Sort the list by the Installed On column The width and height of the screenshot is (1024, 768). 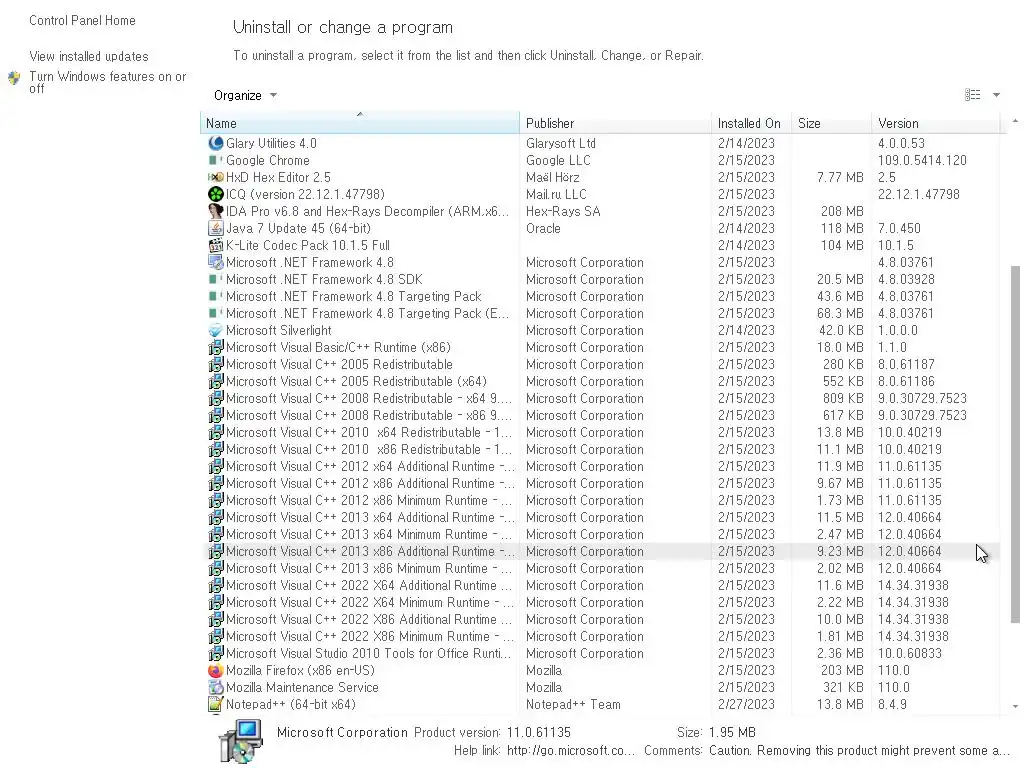coord(752,123)
